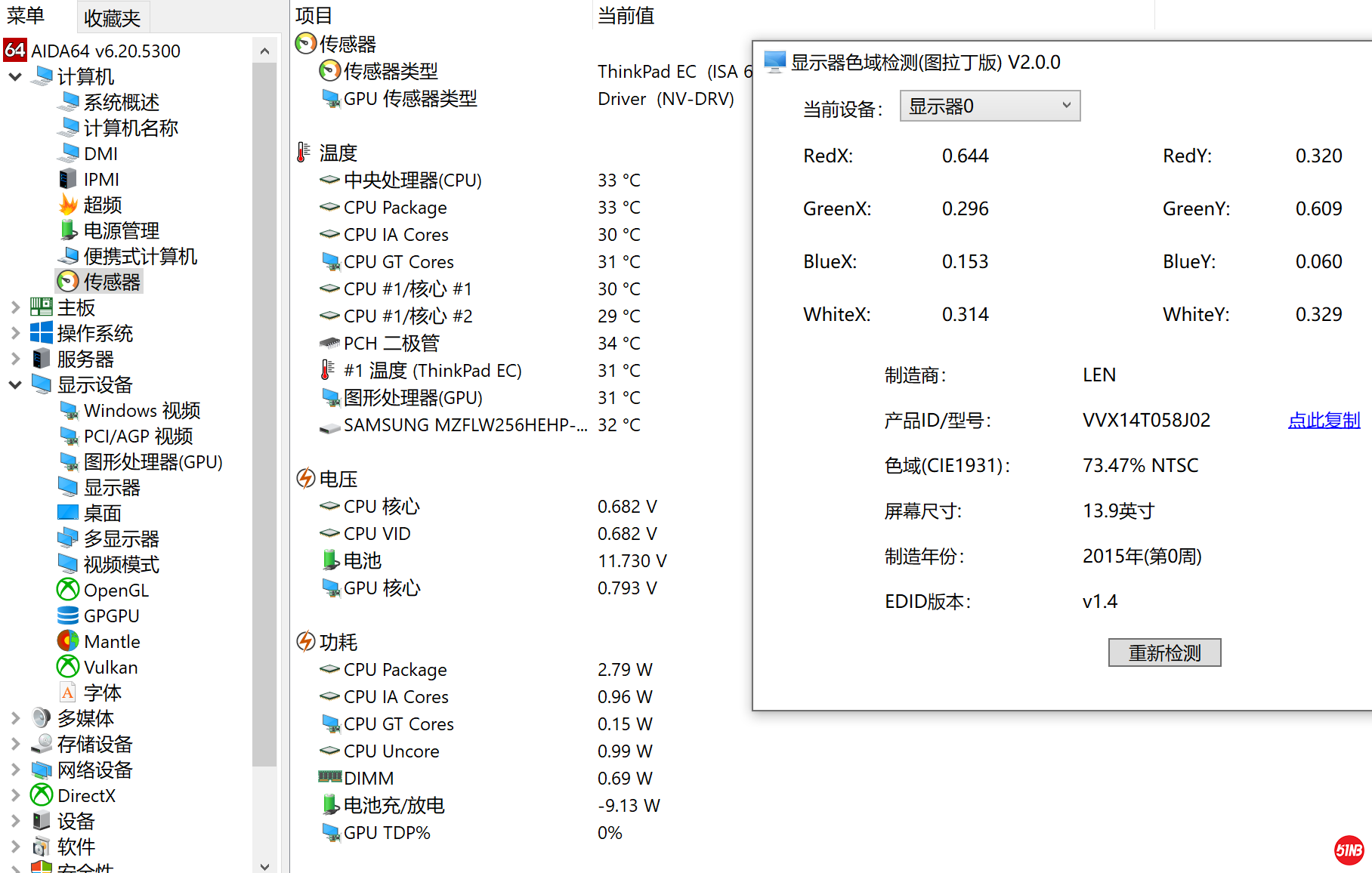This screenshot has width=1372, height=873.
Task: Click the copy product ID link
Action: 1324,420
